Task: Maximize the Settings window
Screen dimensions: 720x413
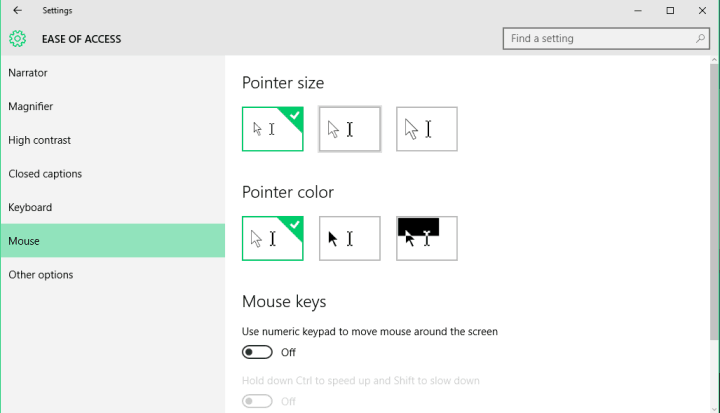Action: coord(670,10)
